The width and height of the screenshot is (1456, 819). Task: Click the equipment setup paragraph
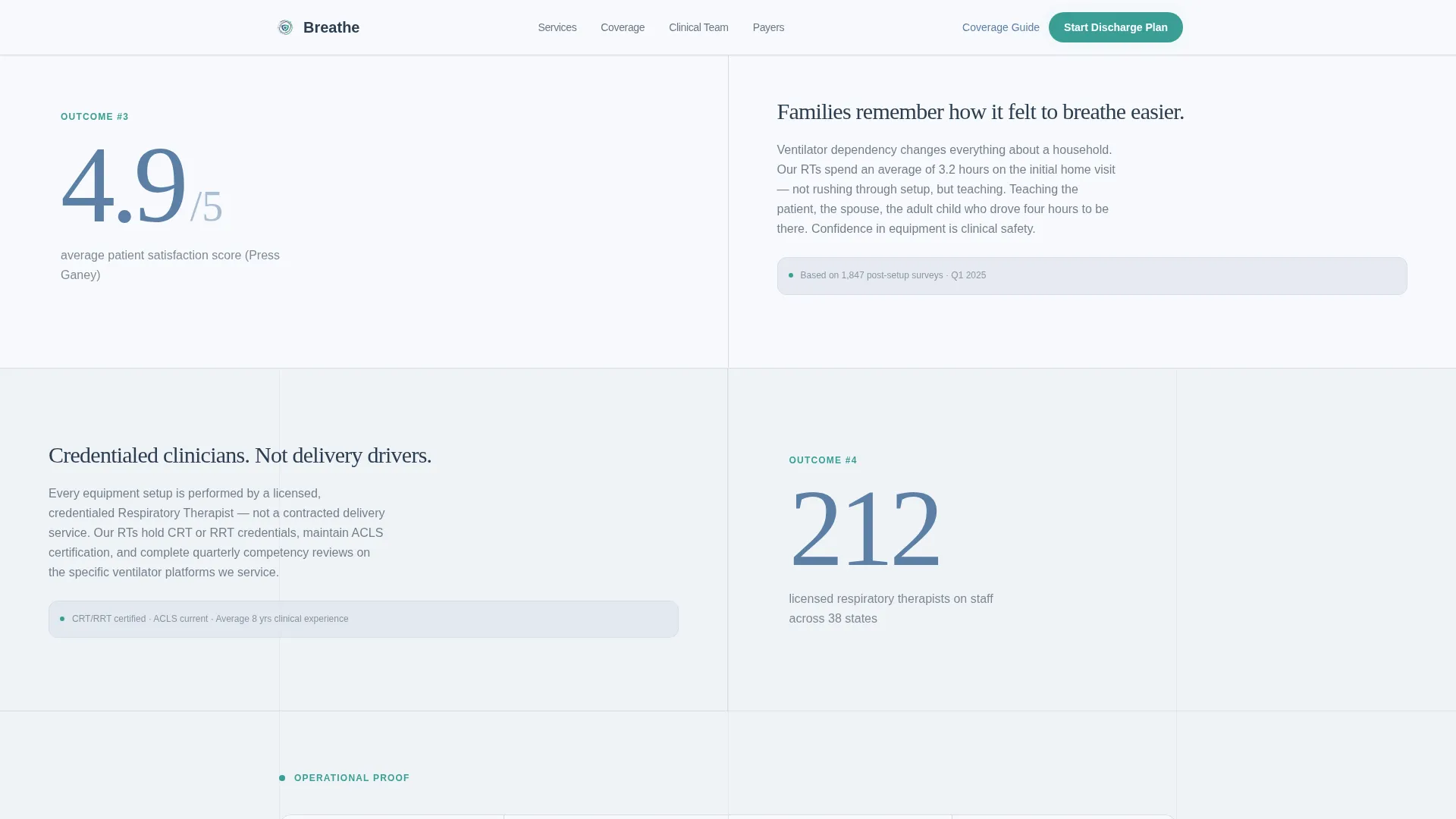pos(217,533)
